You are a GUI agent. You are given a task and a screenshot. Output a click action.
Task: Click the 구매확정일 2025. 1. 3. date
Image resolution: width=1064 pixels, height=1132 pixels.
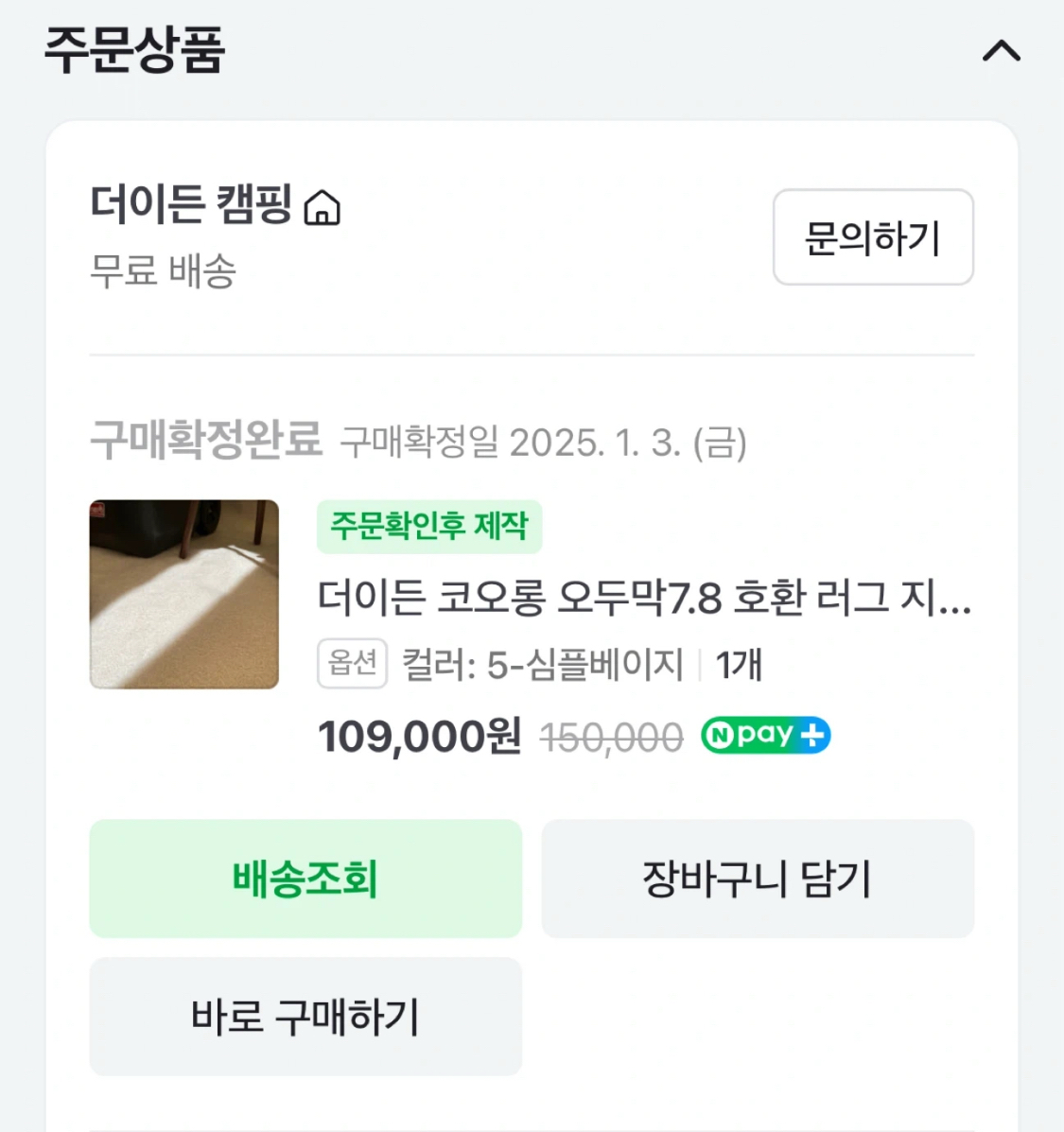[x=544, y=443]
